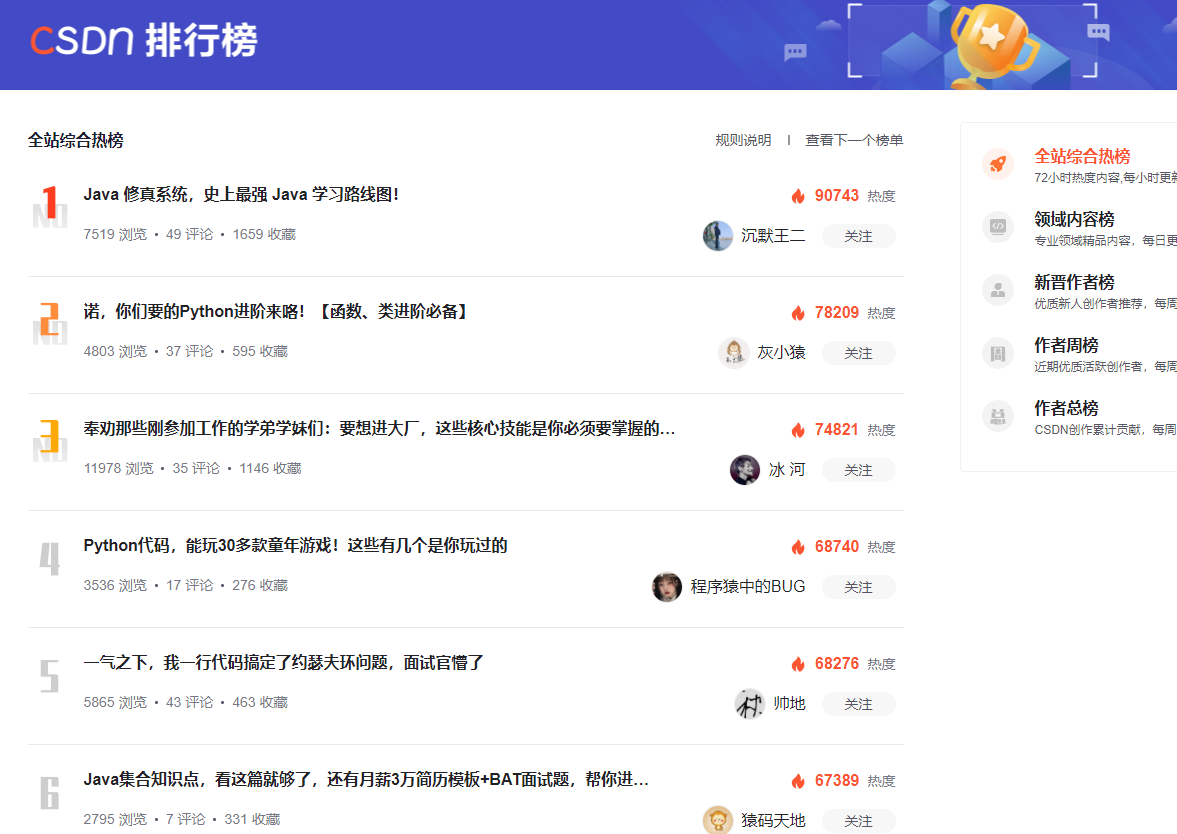
Task: Click the heat value 90743
Action: [836, 196]
